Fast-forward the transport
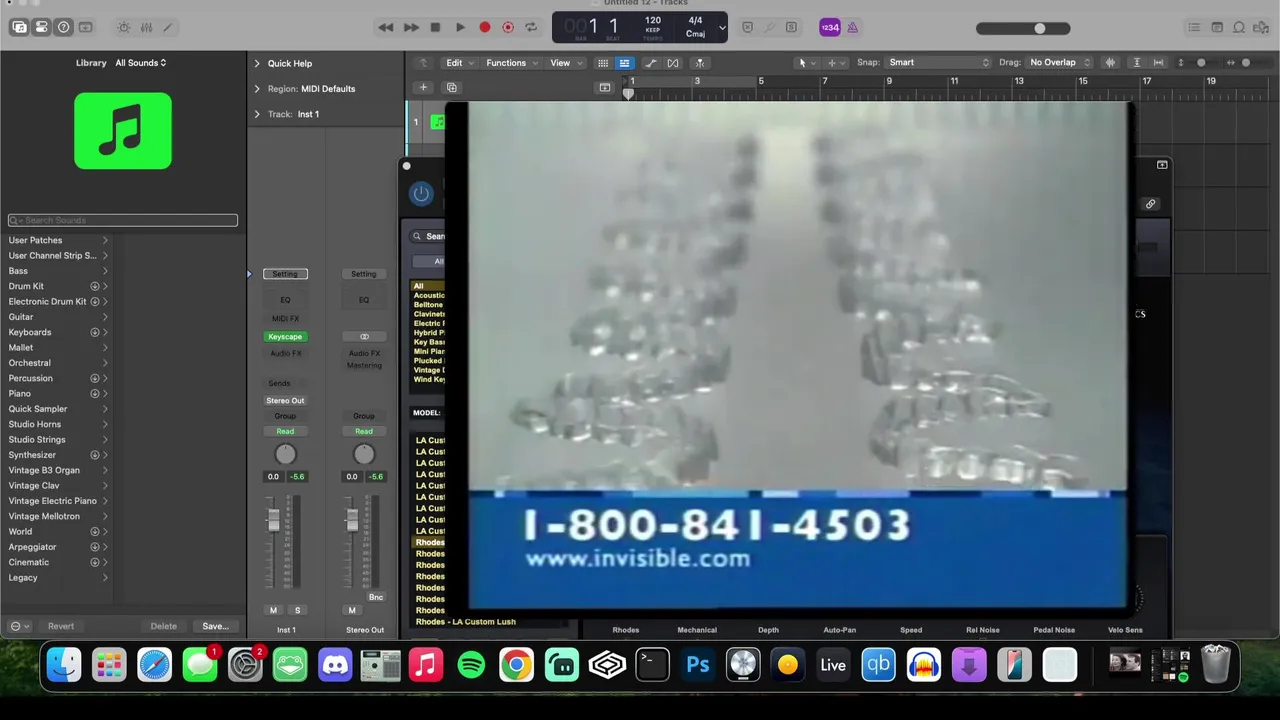 pyautogui.click(x=411, y=27)
